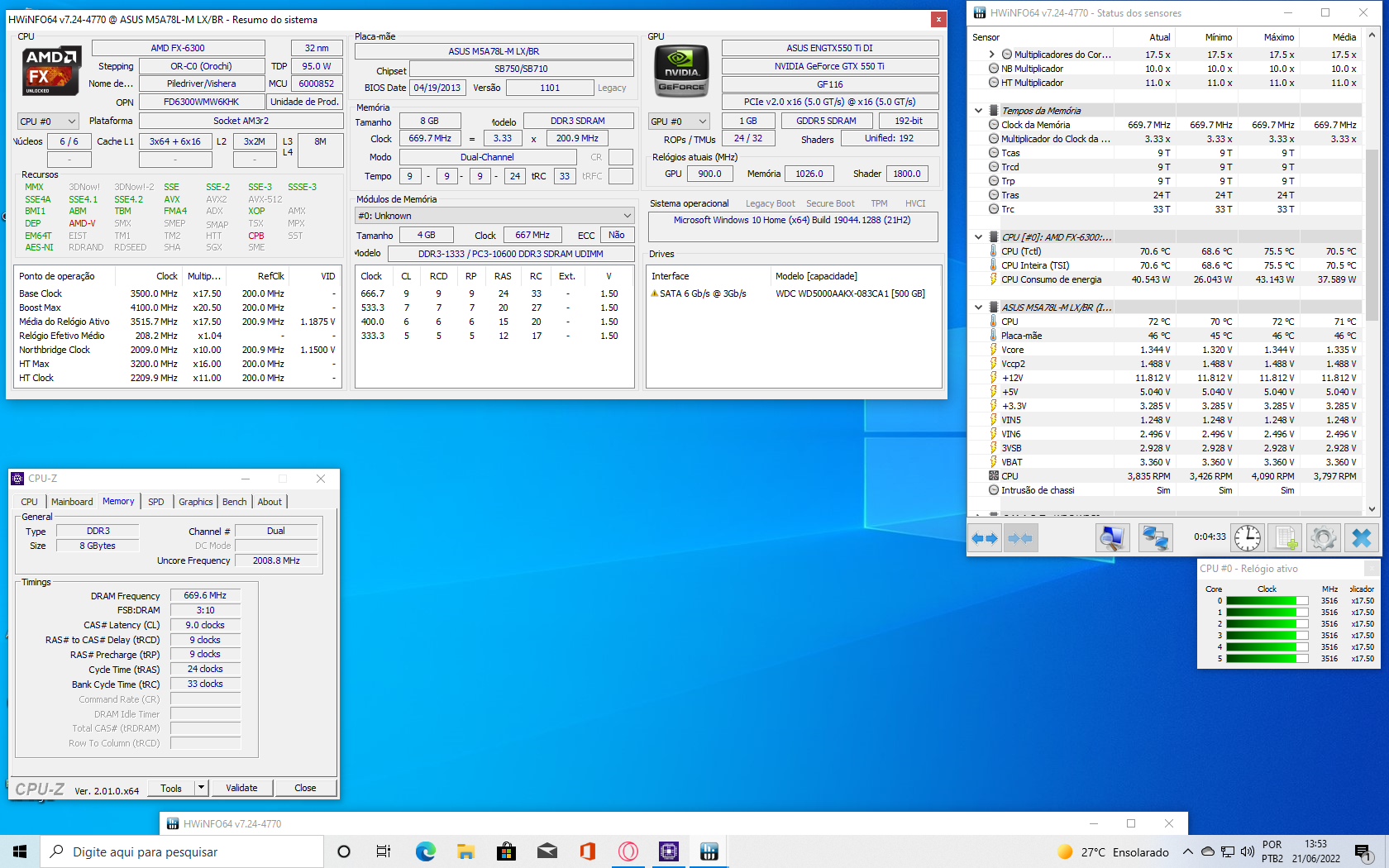Select the Vcore sensor row
The height and width of the screenshot is (868, 1389).
pos(1165,350)
